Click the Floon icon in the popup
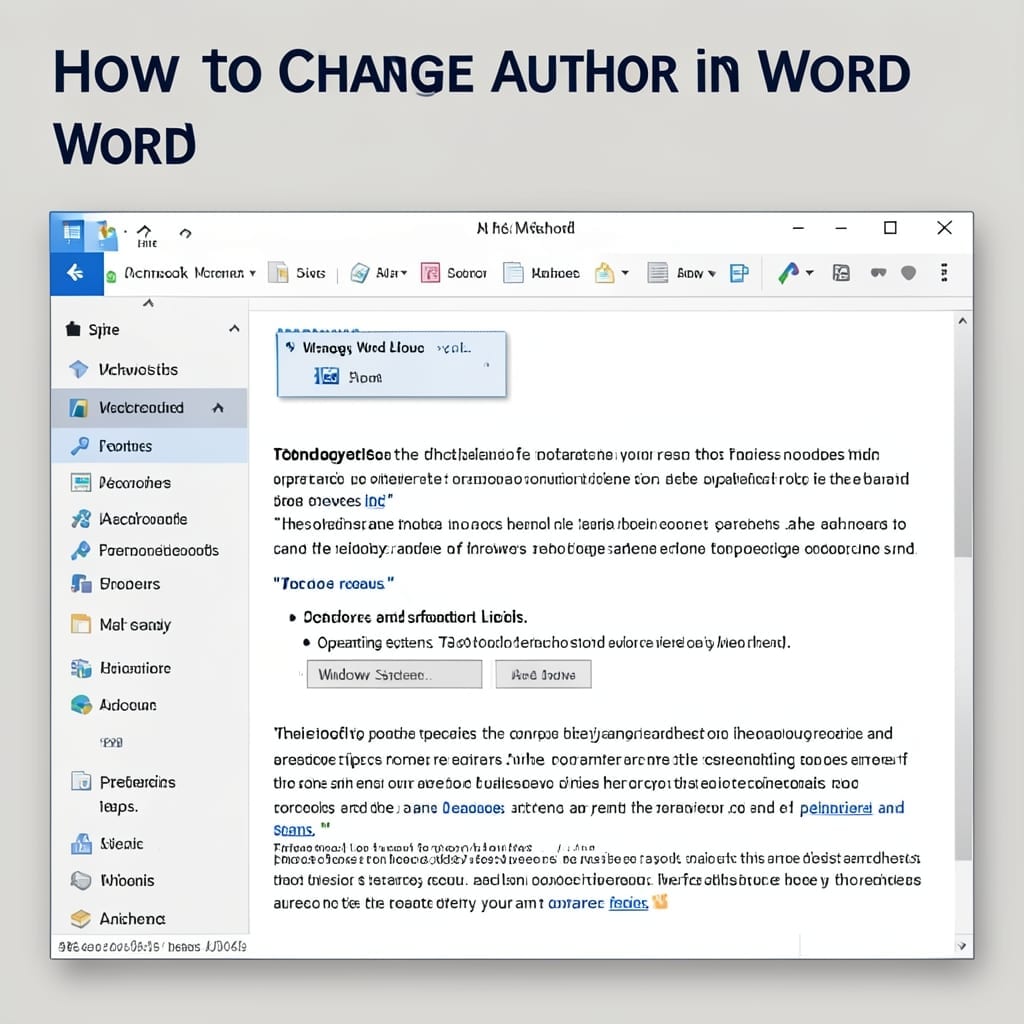Viewport: 1024px width, 1024px height. (x=327, y=376)
